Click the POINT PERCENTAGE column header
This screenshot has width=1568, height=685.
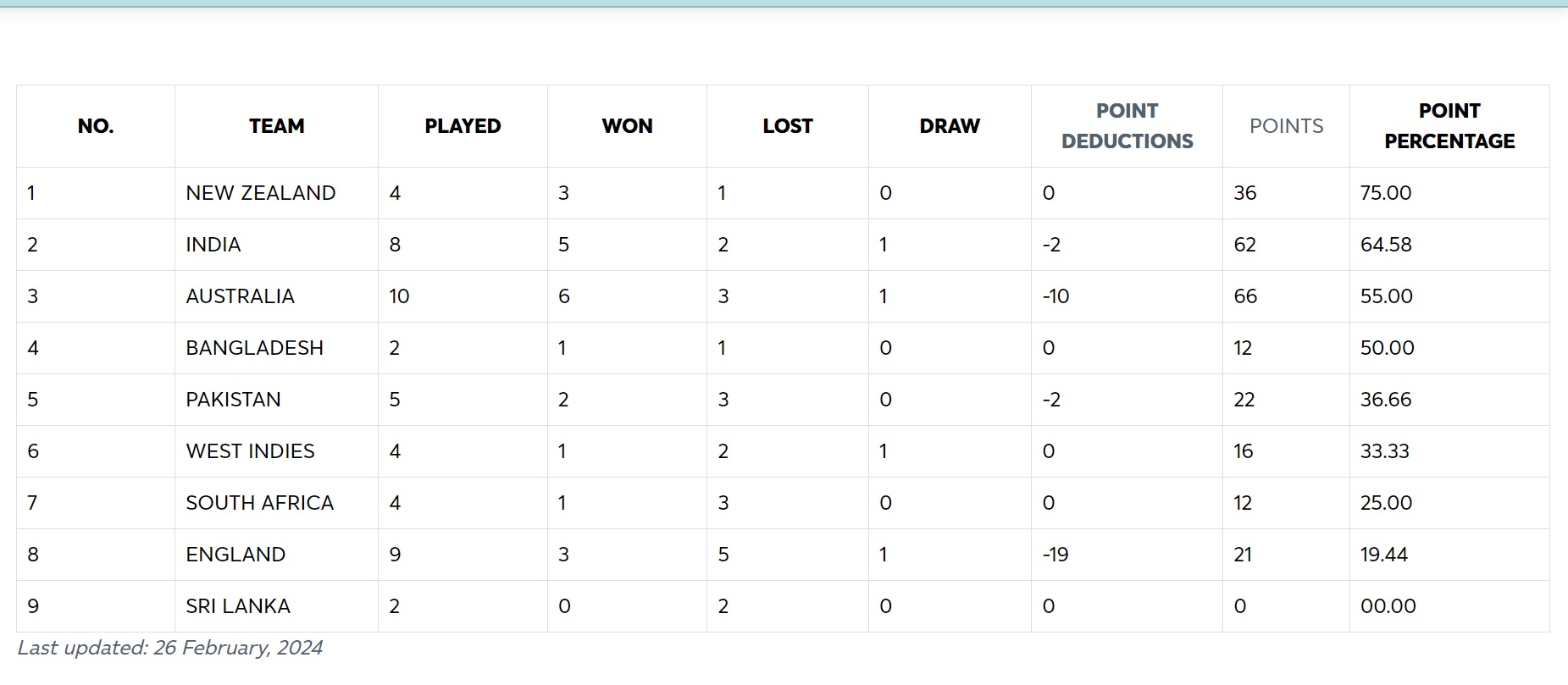1449,126
